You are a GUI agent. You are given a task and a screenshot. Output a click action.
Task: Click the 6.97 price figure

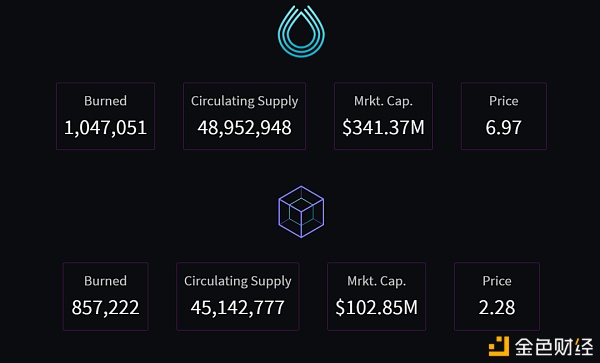[504, 128]
